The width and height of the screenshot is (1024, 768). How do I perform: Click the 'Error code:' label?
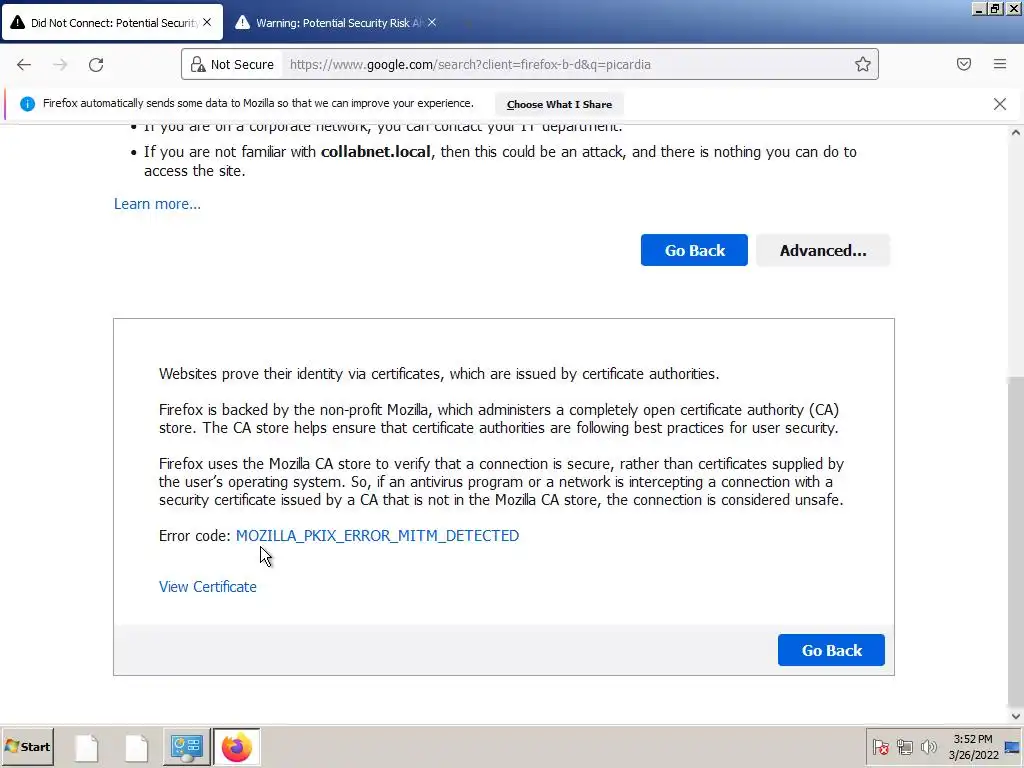195,536
